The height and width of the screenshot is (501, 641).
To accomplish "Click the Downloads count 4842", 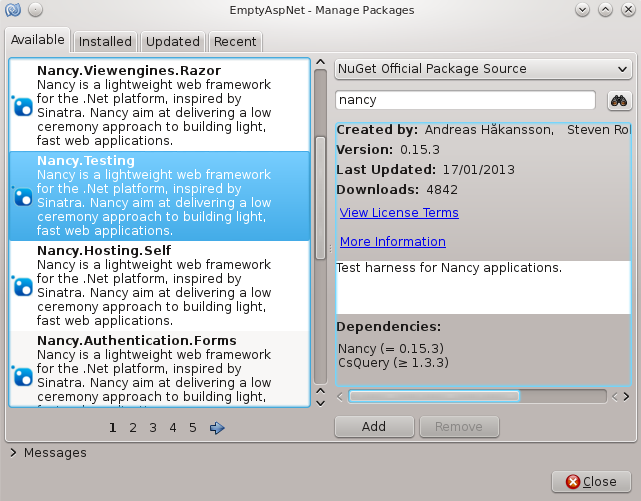I will pos(442,190).
